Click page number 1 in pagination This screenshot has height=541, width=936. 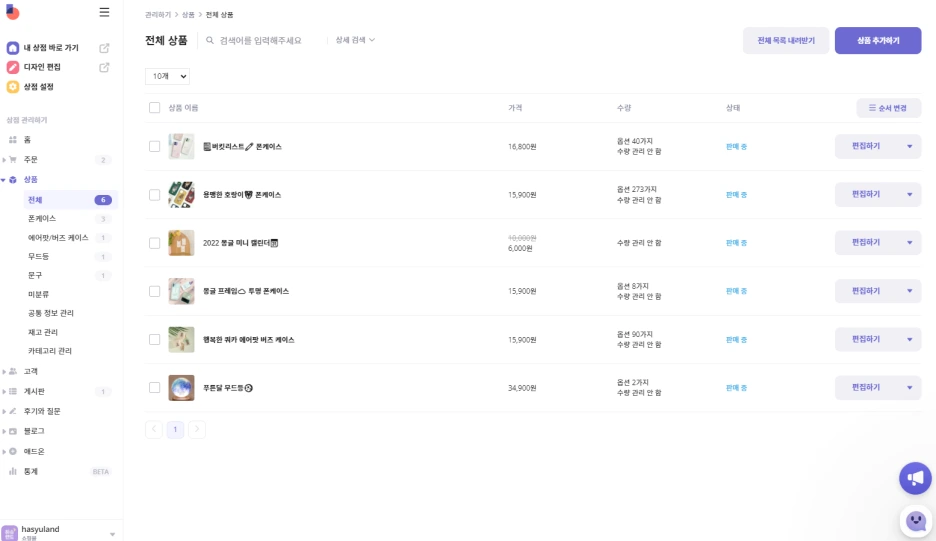[176, 429]
